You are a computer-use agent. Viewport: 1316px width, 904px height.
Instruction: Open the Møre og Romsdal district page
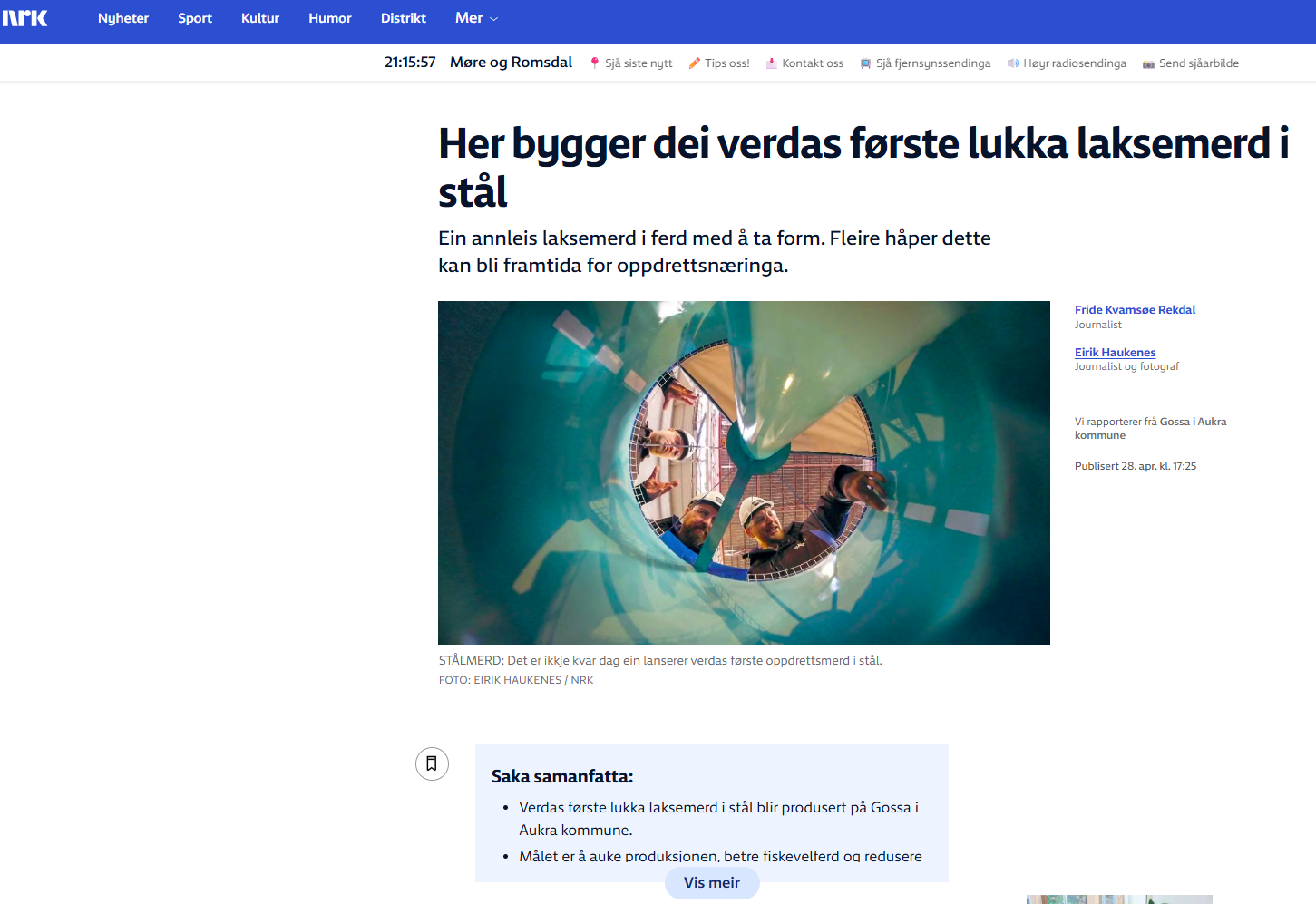(x=512, y=63)
